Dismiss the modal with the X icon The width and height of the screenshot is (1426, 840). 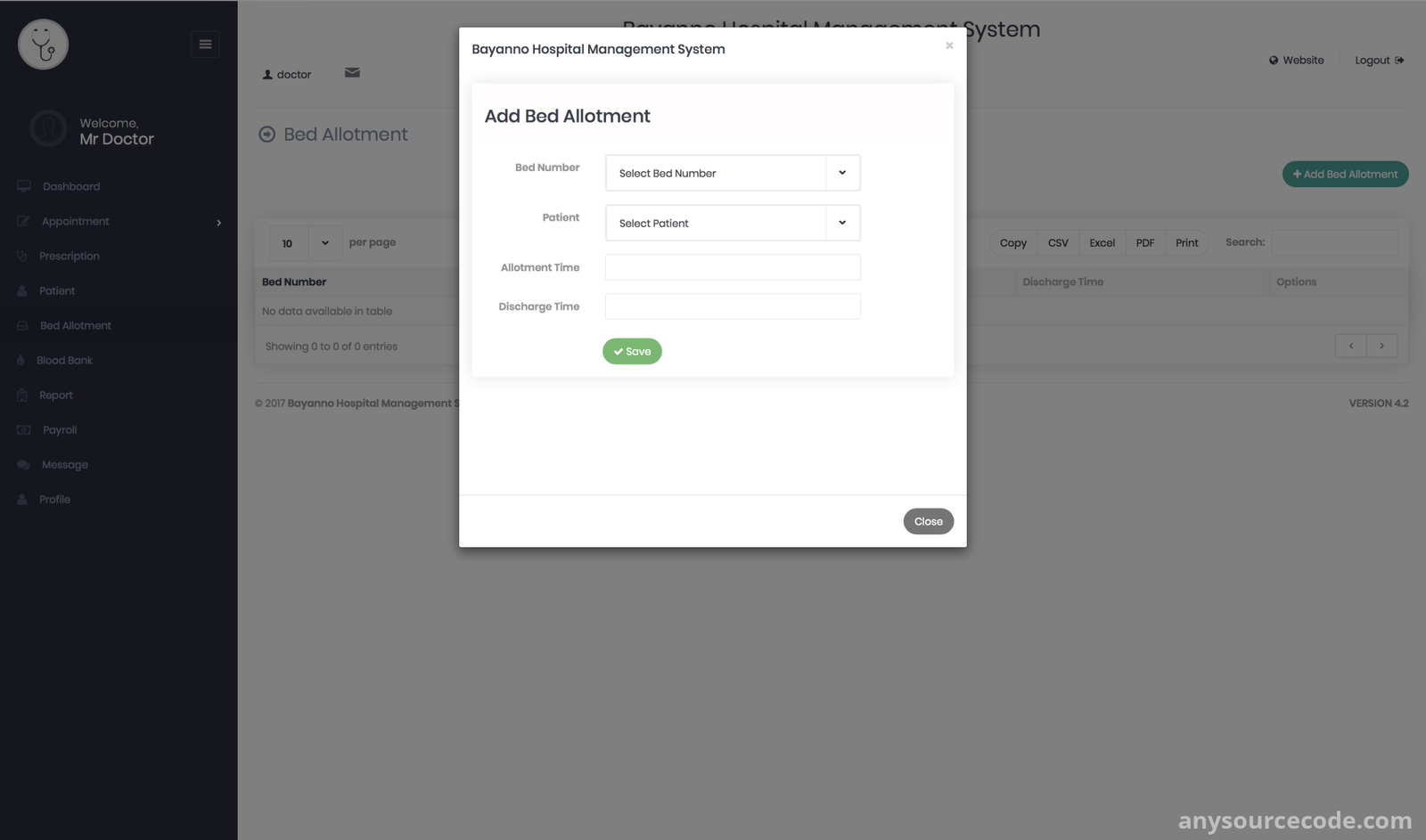tap(949, 45)
